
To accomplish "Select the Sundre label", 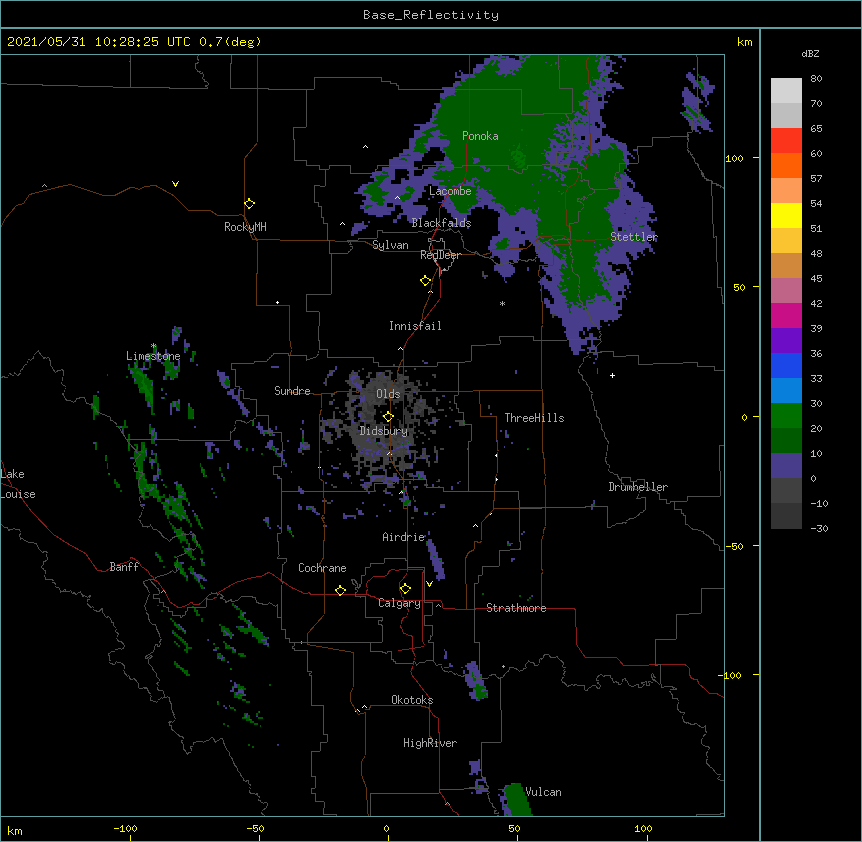I will coord(292,391).
